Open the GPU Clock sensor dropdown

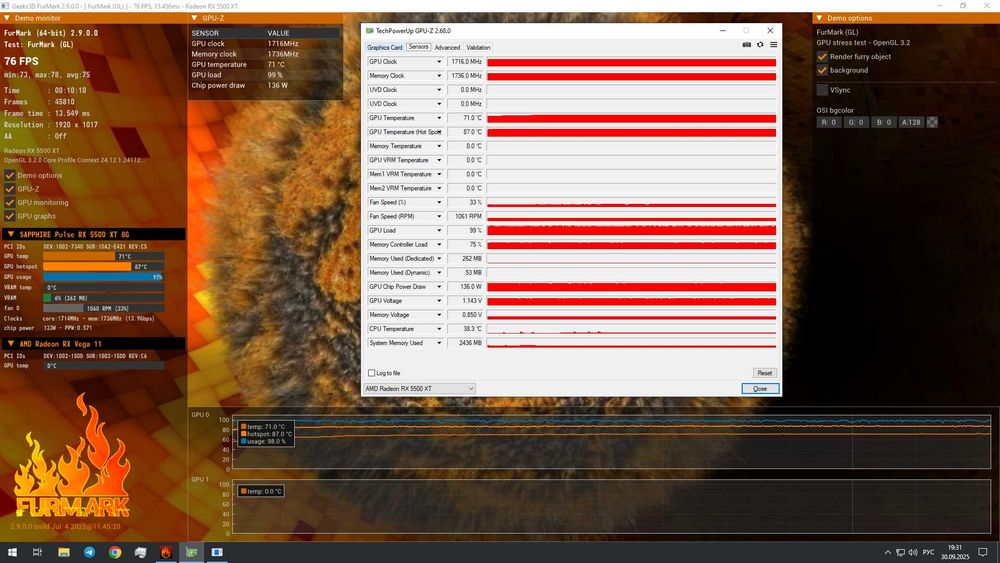pos(439,62)
